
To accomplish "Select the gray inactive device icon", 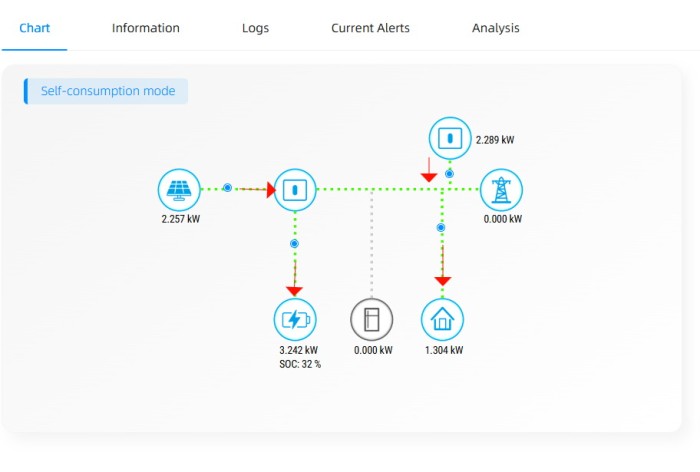I will (x=372, y=320).
